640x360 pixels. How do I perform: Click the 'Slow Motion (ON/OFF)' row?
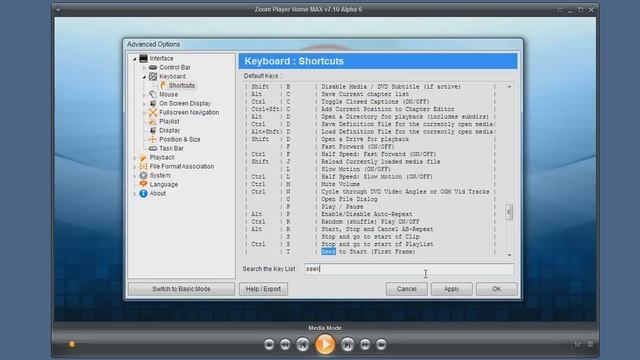[x=370, y=169]
